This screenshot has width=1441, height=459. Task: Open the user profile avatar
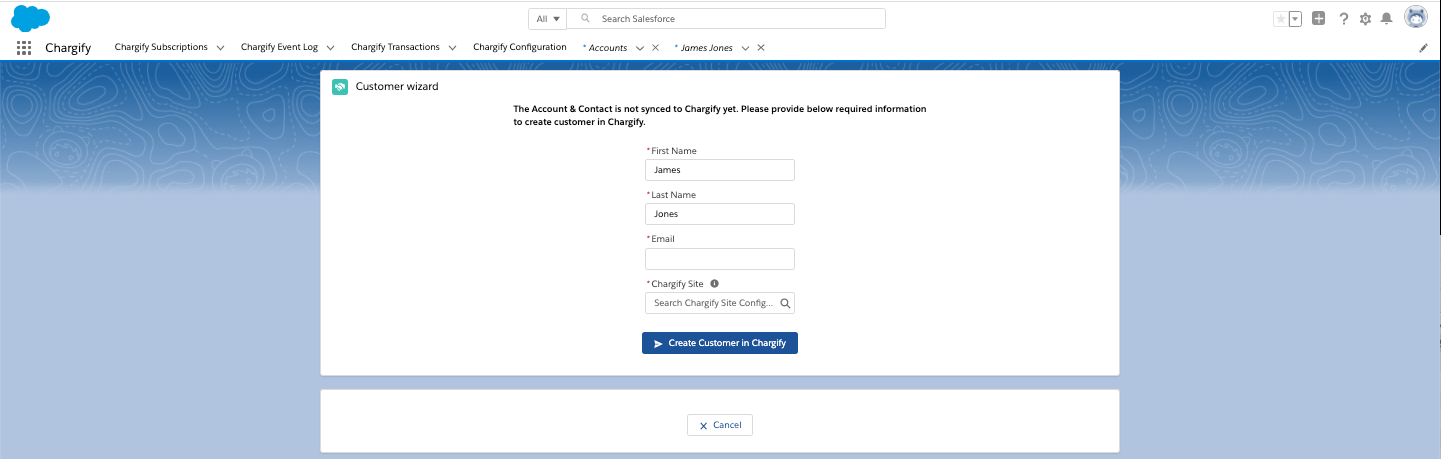pos(1415,18)
